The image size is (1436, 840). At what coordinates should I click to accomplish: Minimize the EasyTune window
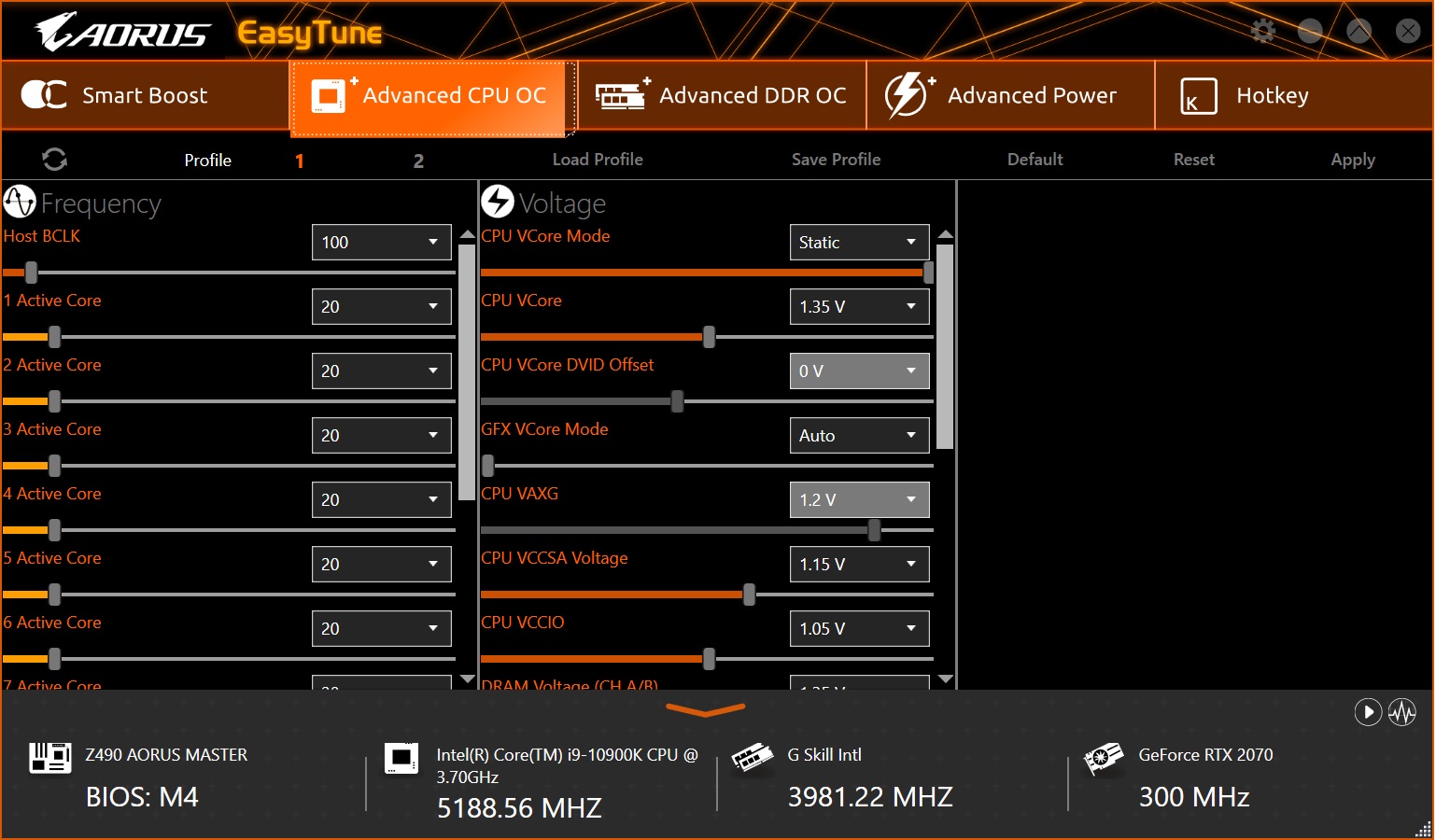[1310, 31]
